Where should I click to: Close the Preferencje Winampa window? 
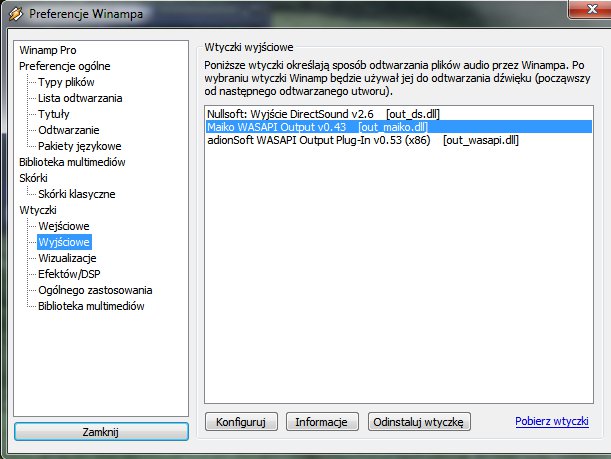(x=591, y=9)
